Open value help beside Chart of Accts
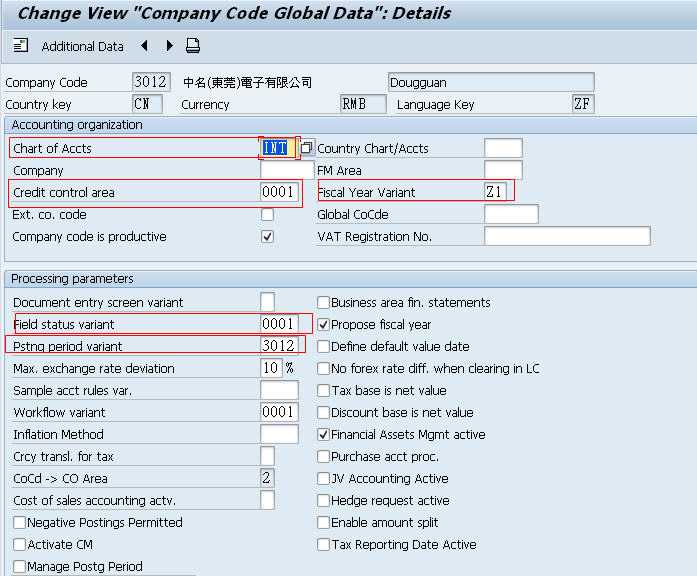The image size is (697, 576). click(306, 148)
